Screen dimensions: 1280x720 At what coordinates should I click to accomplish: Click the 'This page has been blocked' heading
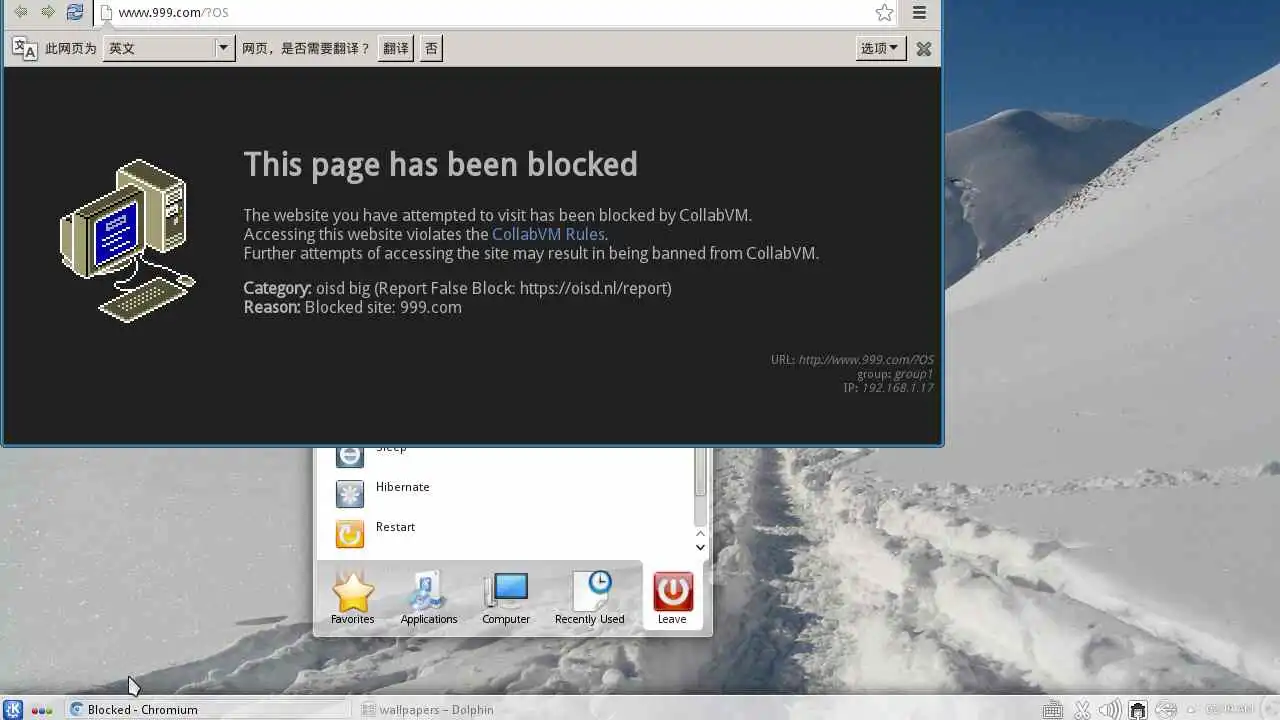click(440, 164)
